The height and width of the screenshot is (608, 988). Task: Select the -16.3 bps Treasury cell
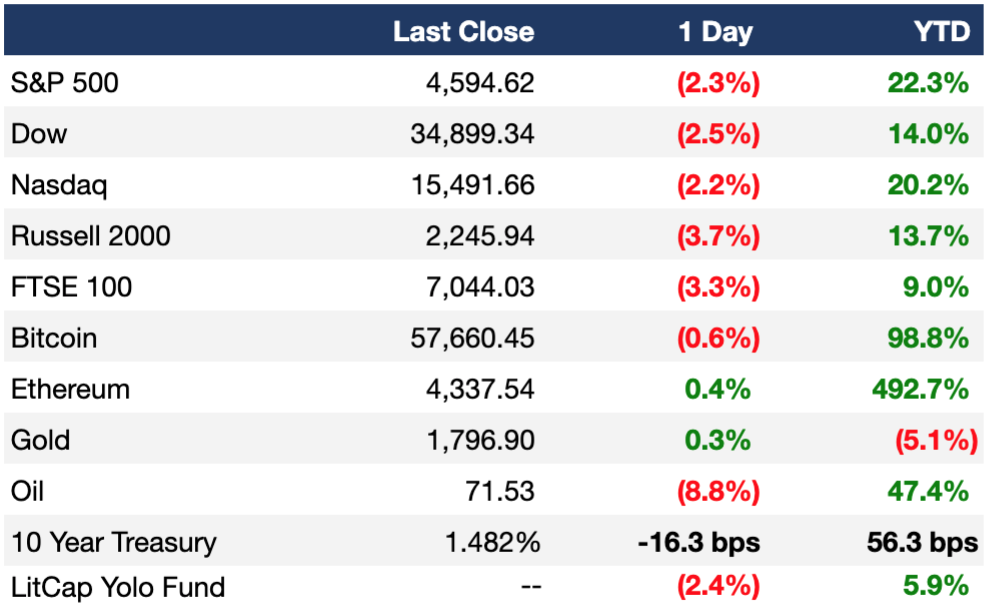point(699,542)
